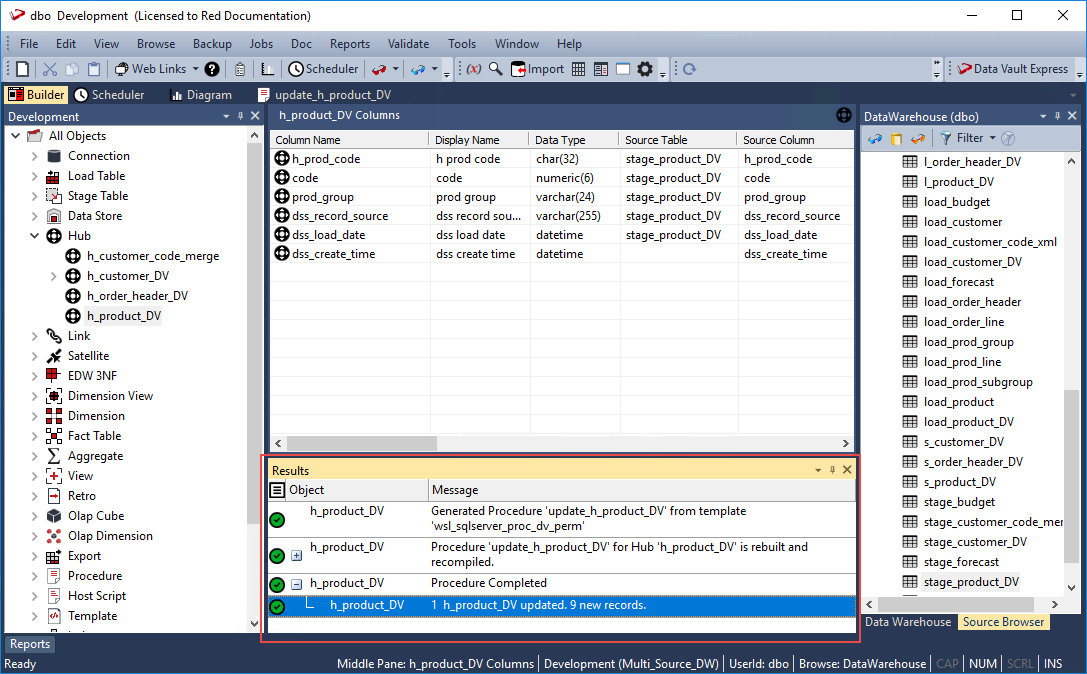Expand the Satellite tree node
Screen dimensions: 1087x674
pos(35,356)
